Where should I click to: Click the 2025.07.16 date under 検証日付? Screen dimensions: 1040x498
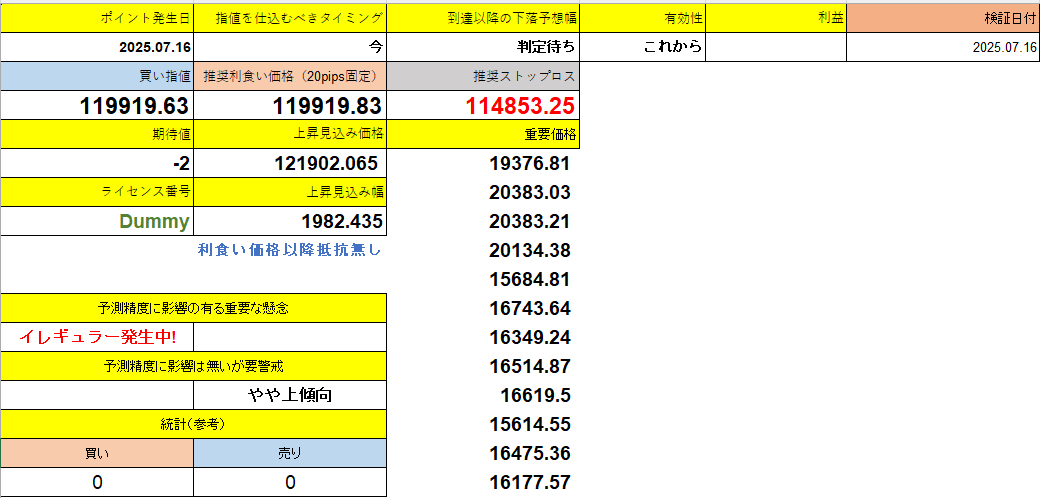943,48
